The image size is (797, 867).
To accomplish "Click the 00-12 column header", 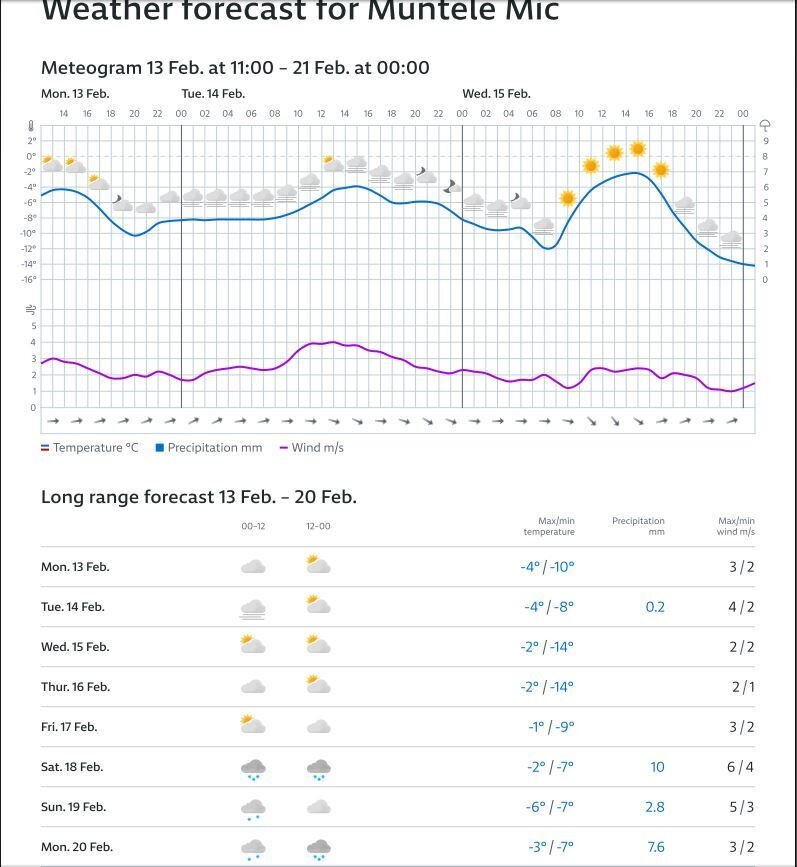I will click(x=253, y=526).
